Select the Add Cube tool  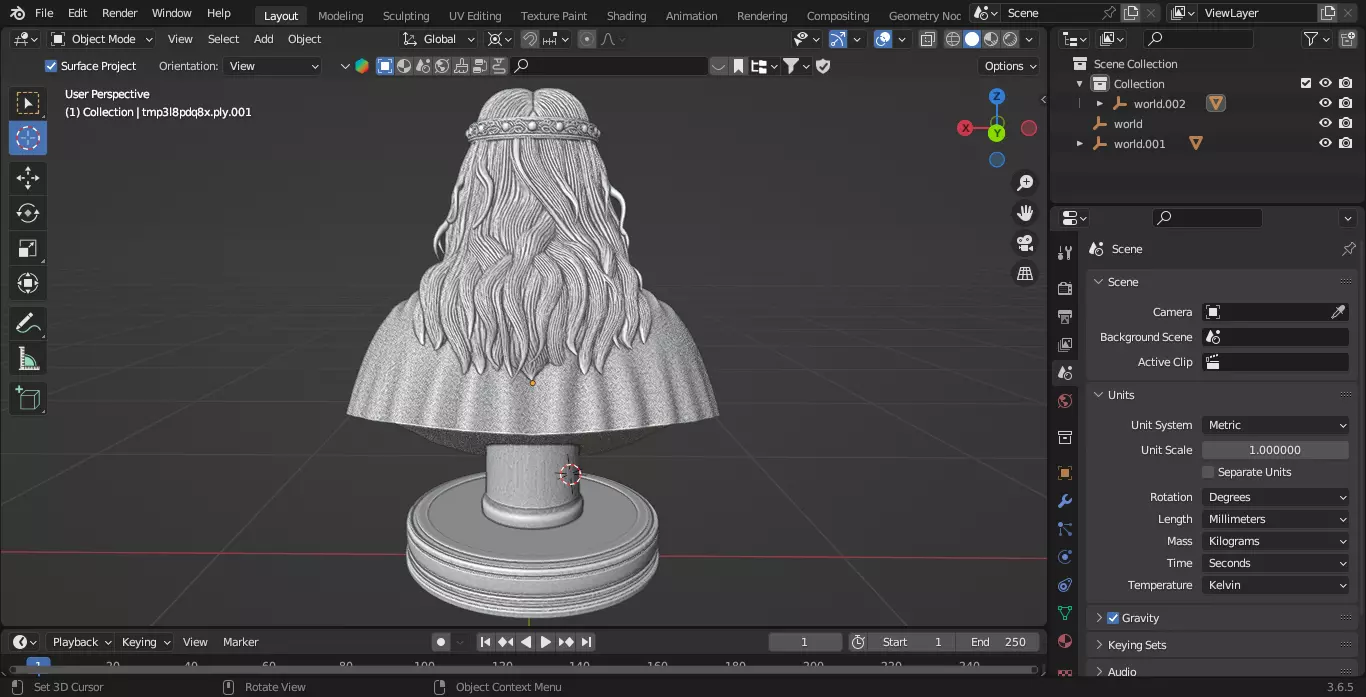pos(28,399)
